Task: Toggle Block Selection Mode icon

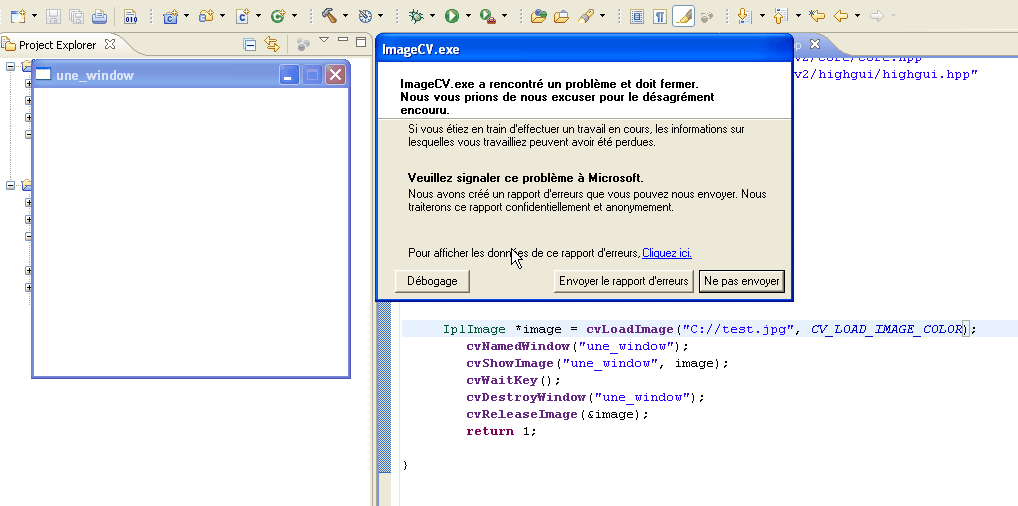Action: [637, 16]
